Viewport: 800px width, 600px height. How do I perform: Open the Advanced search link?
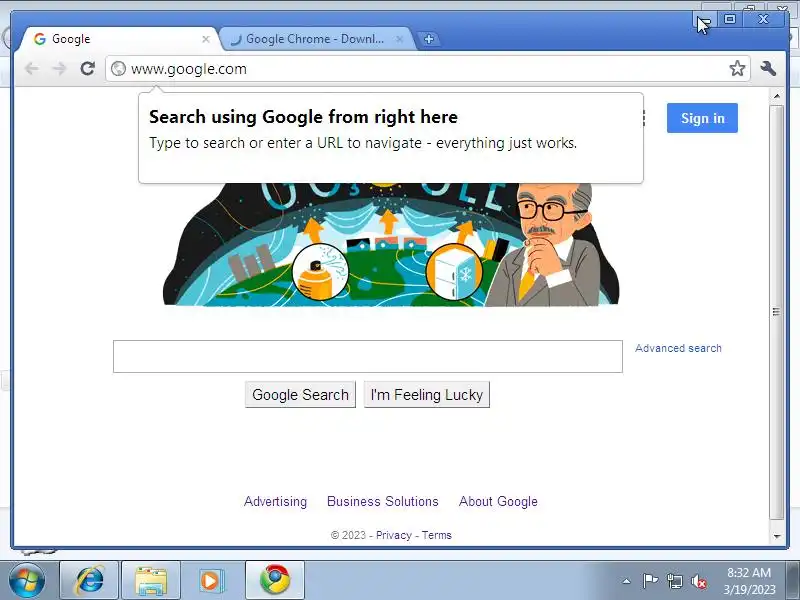coord(678,348)
